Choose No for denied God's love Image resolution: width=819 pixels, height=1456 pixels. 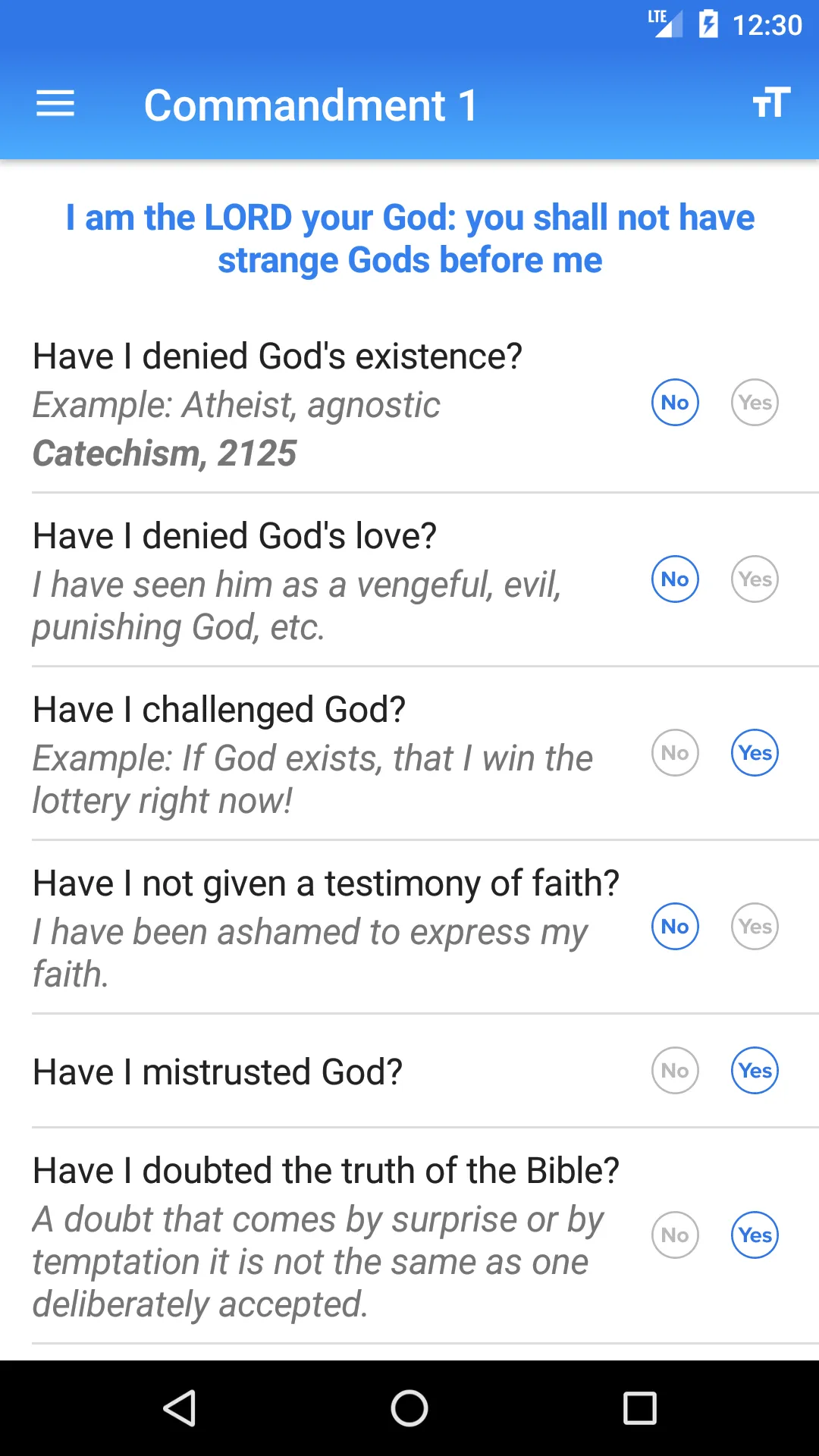(x=675, y=579)
